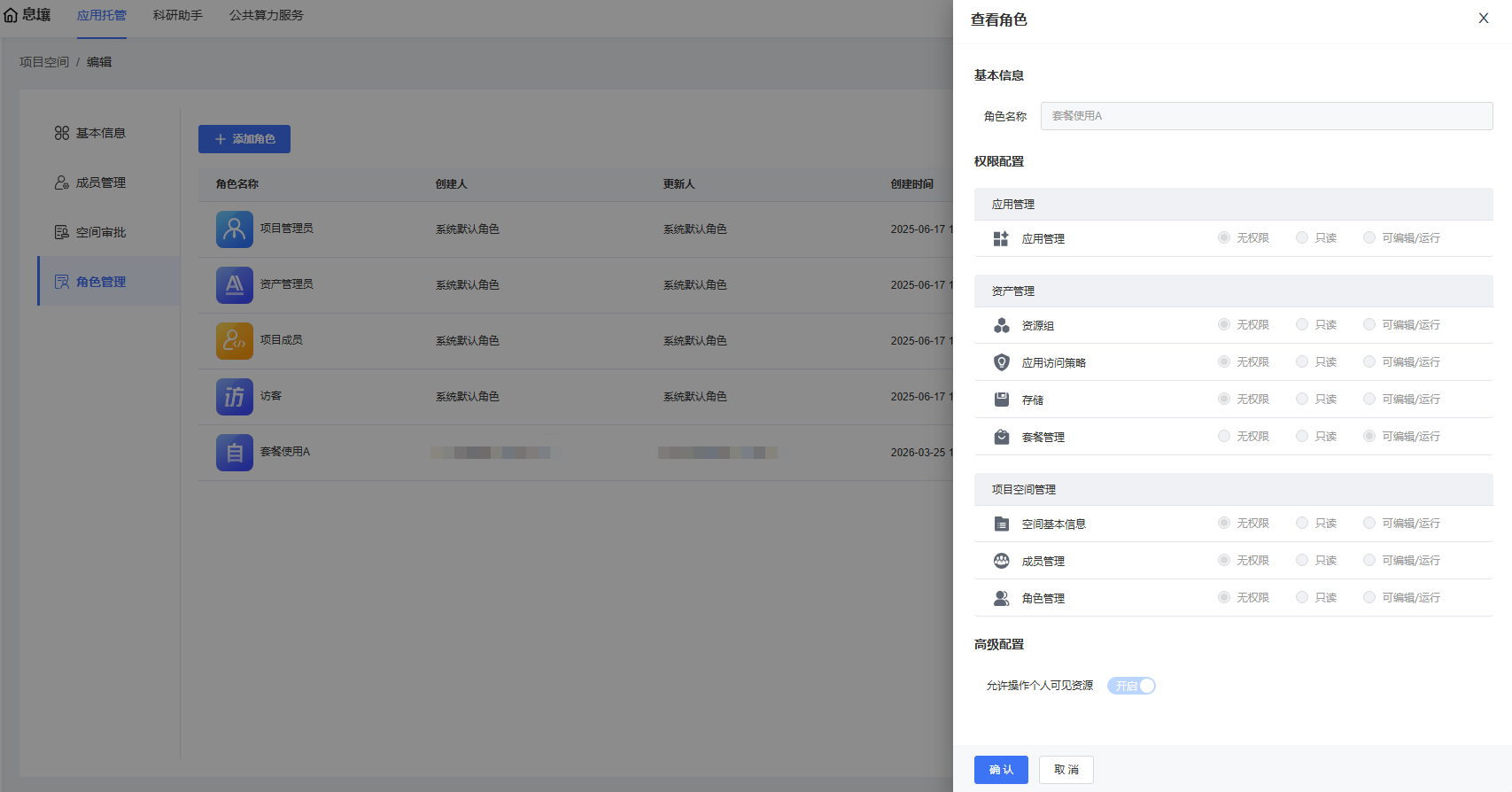Choose 只读 for 成员管理 permission
Viewport: 1512px width, 792px height.
(x=1302, y=560)
